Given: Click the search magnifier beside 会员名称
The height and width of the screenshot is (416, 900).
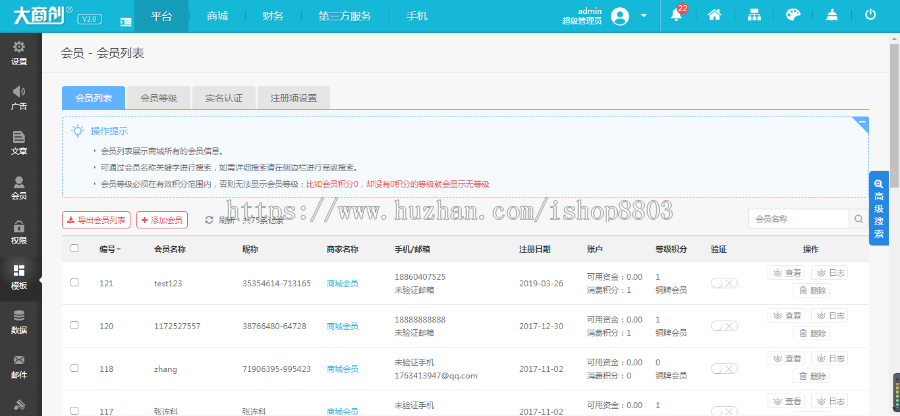Looking at the screenshot, I should tap(859, 219).
